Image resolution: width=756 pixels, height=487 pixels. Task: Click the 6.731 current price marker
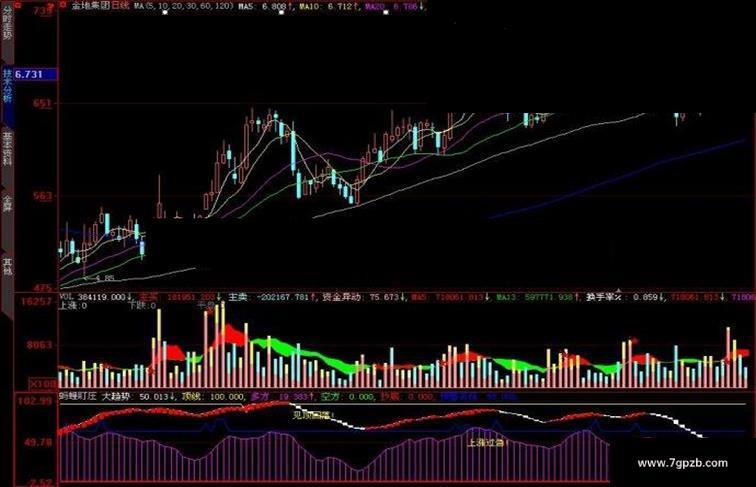coord(36,74)
